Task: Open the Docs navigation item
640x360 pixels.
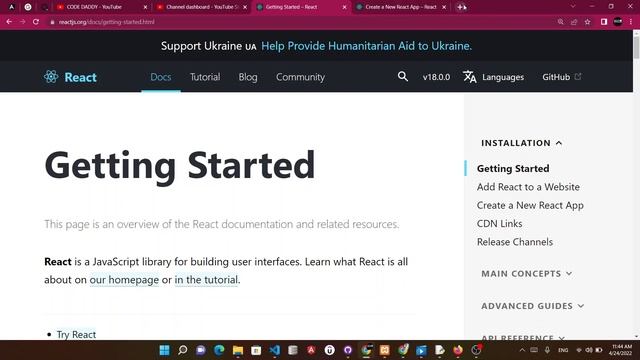Action: coord(161,77)
